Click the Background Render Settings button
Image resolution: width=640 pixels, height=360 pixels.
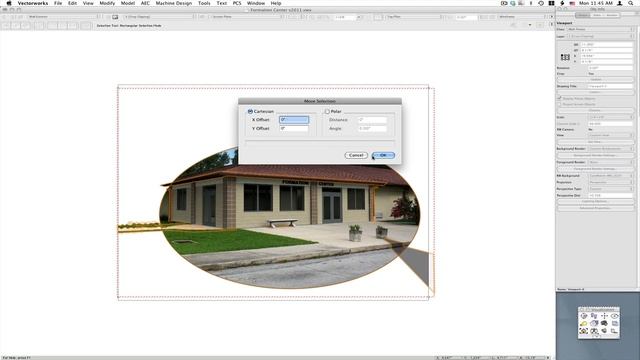pos(595,156)
